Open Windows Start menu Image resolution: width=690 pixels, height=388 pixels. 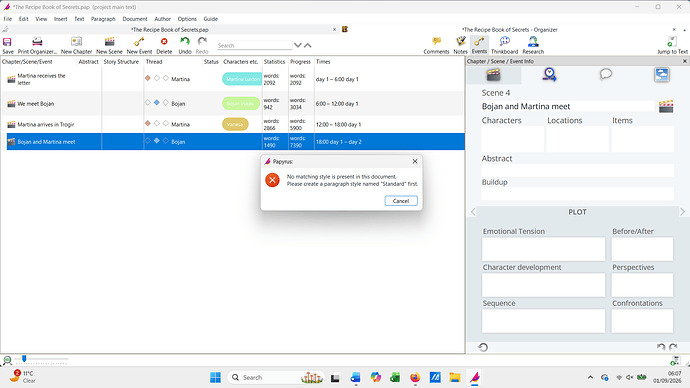[x=215, y=377]
